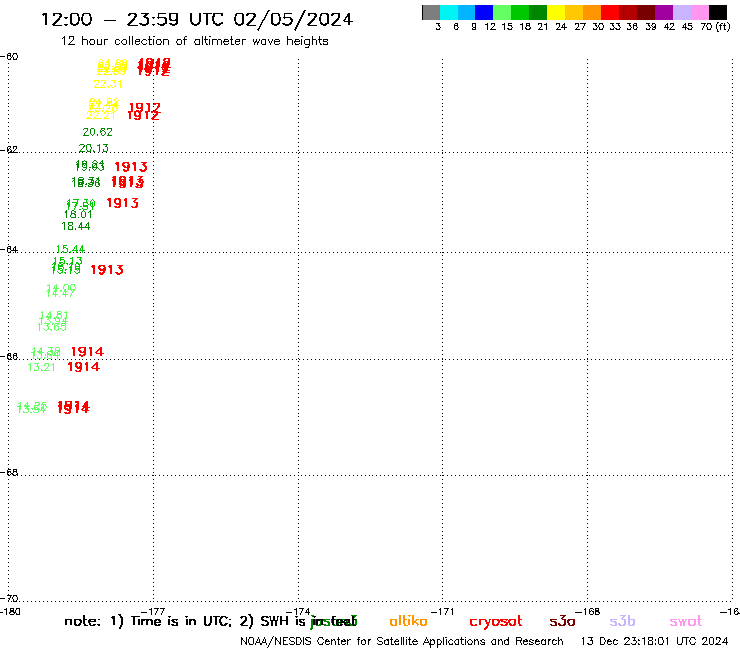Viewport: 740px width, 650px height.
Task: Select the black swatch ending the color scale
Action: point(717,12)
